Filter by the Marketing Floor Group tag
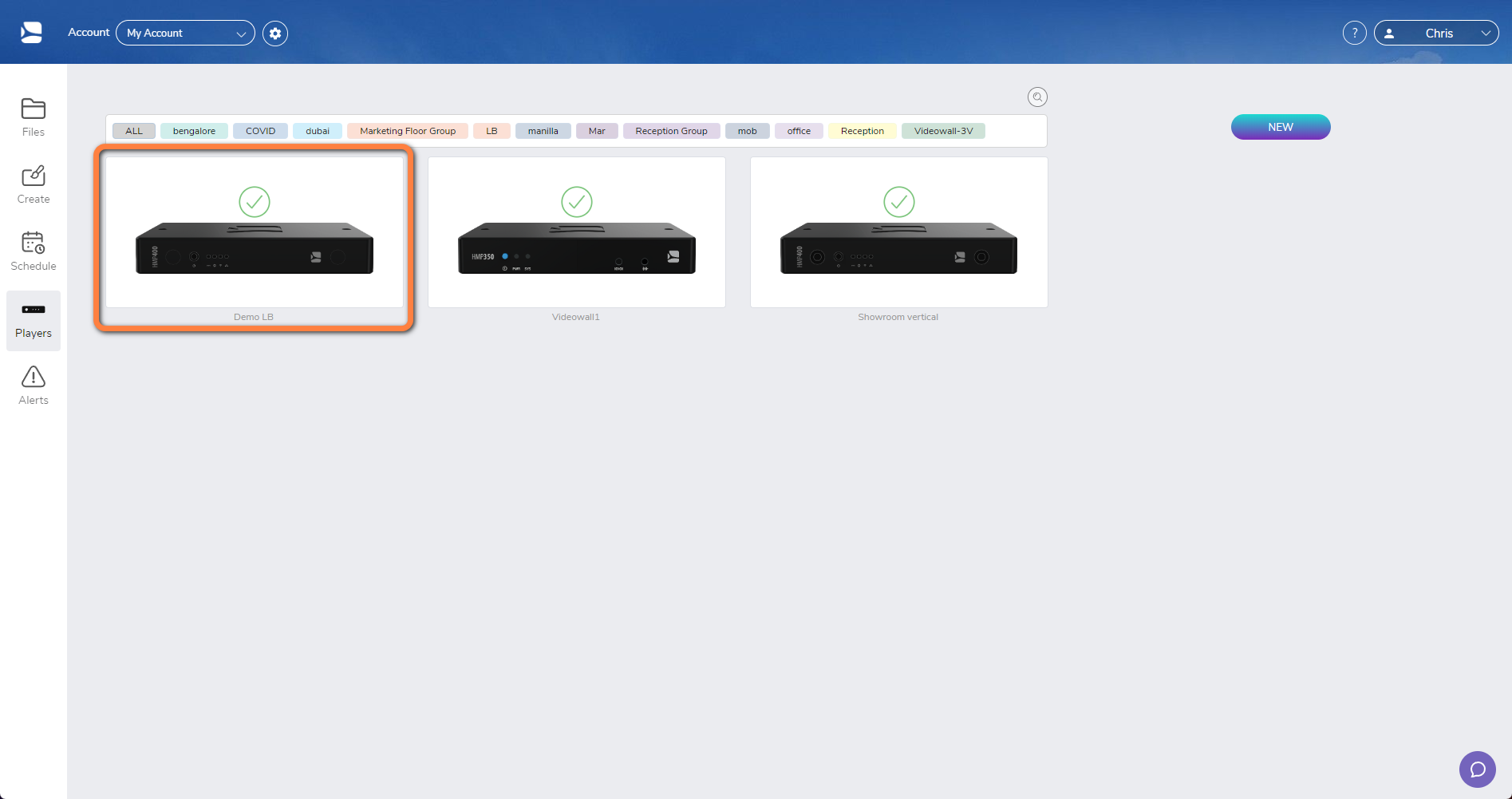The width and height of the screenshot is (1512, 799). pos(408,131)
